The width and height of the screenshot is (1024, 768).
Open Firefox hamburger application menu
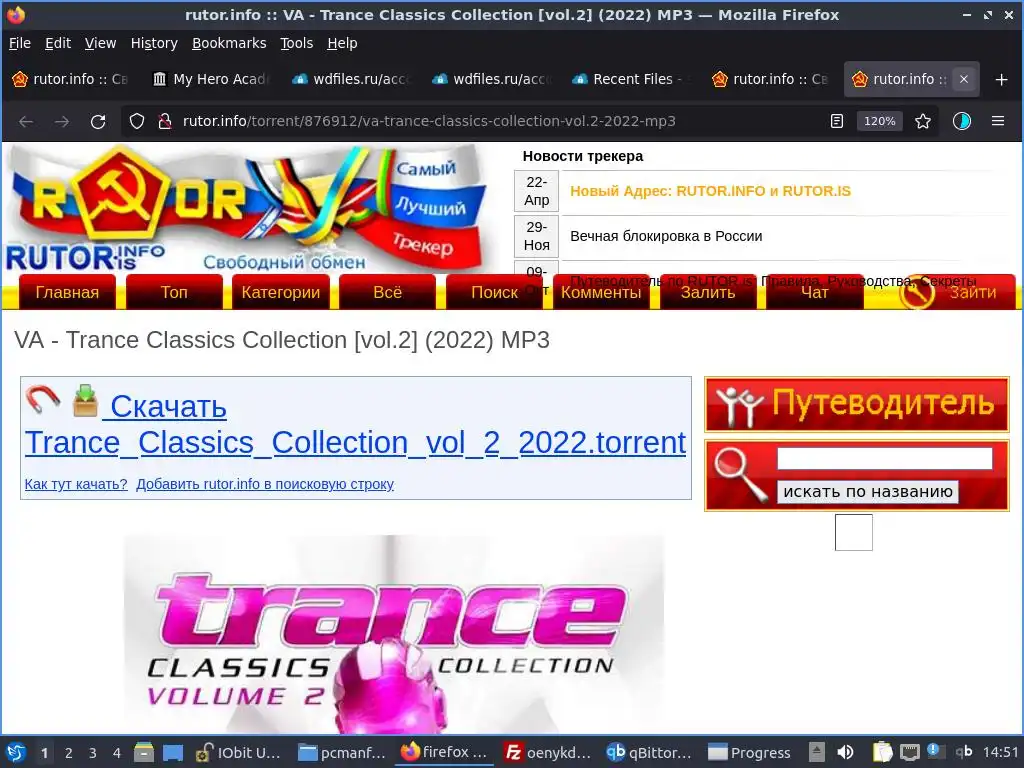click(x=998, y=121)
